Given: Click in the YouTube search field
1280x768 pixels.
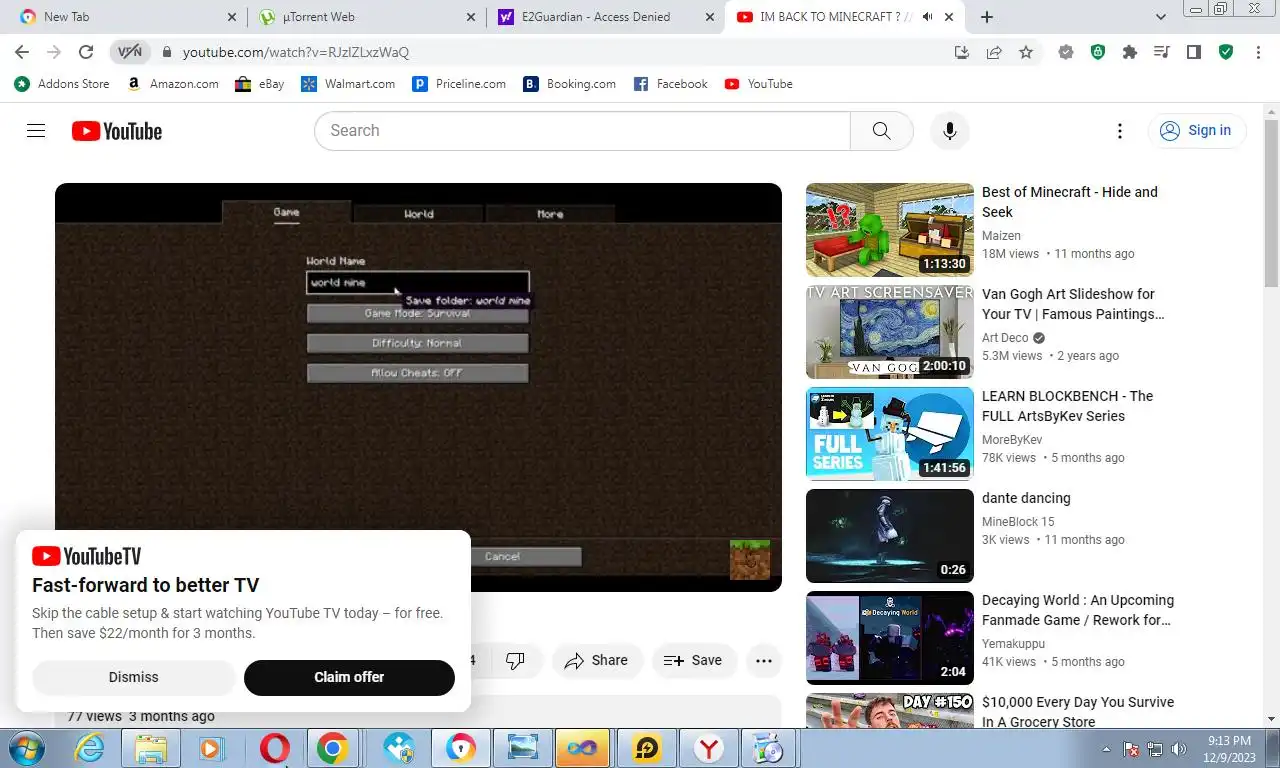Looking at the screenshot, I should [x=582, y=131].
